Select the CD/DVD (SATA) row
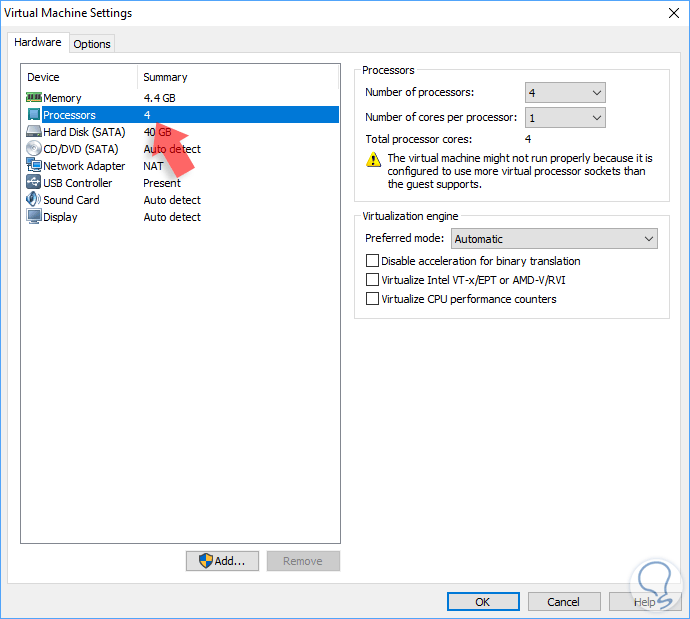 182,149
